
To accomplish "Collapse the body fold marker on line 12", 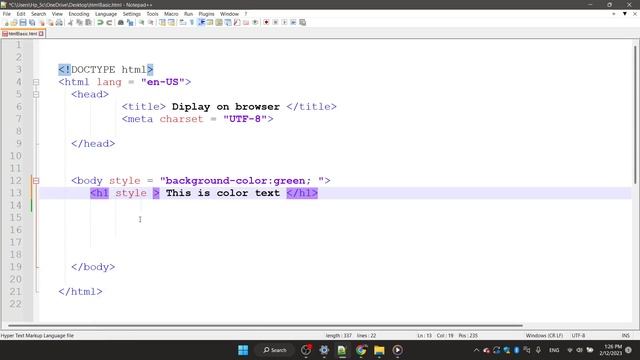I will [36, 180].
